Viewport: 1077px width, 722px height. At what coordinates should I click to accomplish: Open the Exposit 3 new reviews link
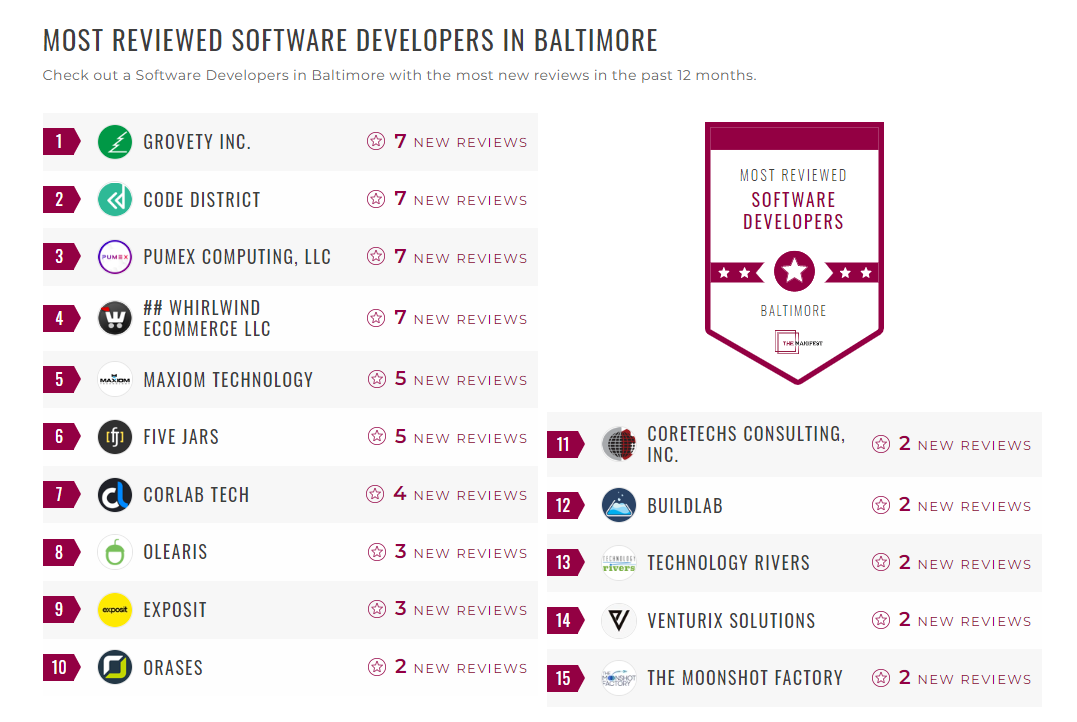[x=448, y=610]
